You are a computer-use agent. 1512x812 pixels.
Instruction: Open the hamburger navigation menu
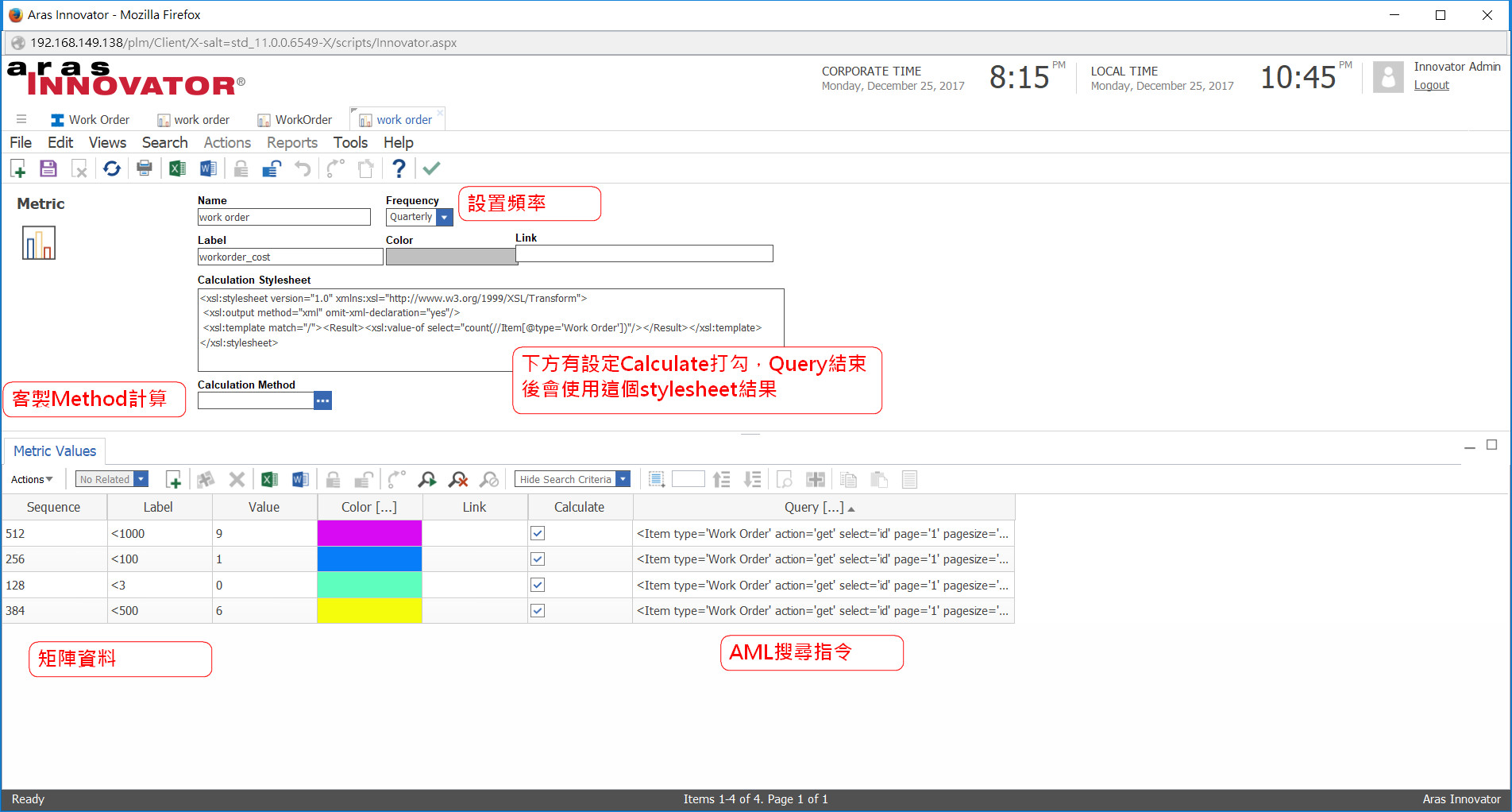click(21, 120)
